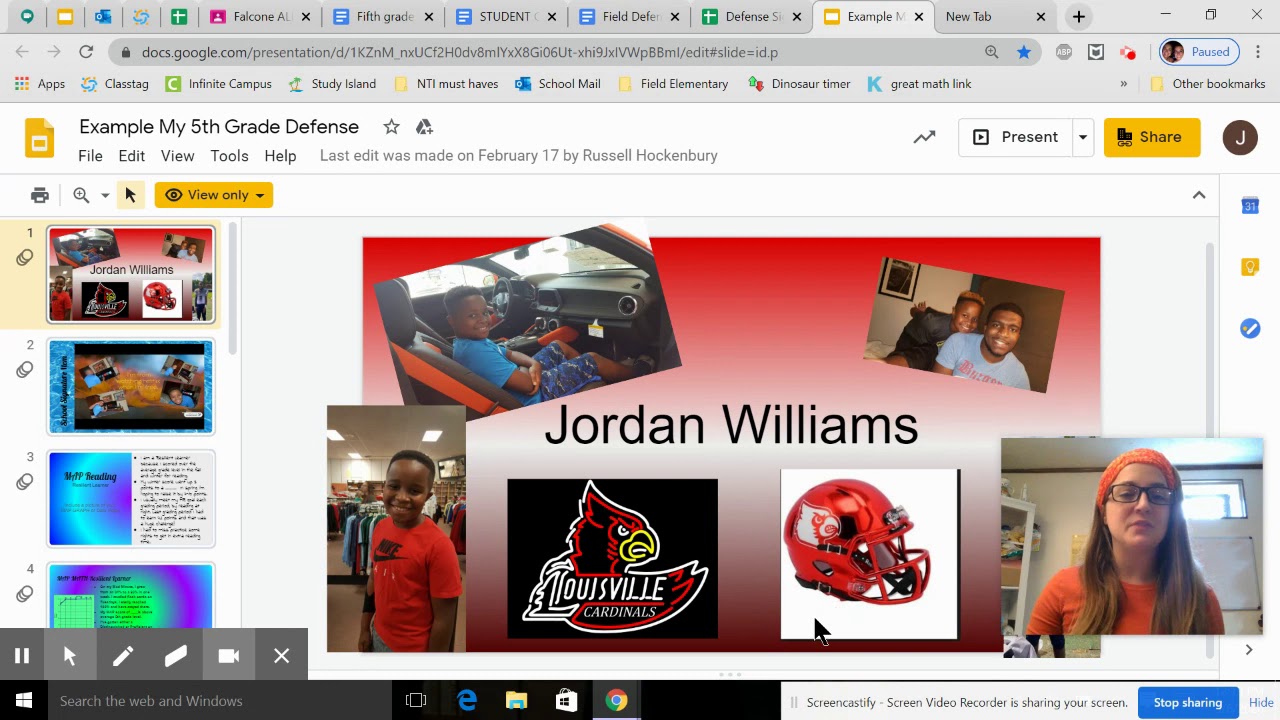Select the zoom magnifier tool
The width and height of the screenshot is (1280, 720).
(x=81, y=195)
